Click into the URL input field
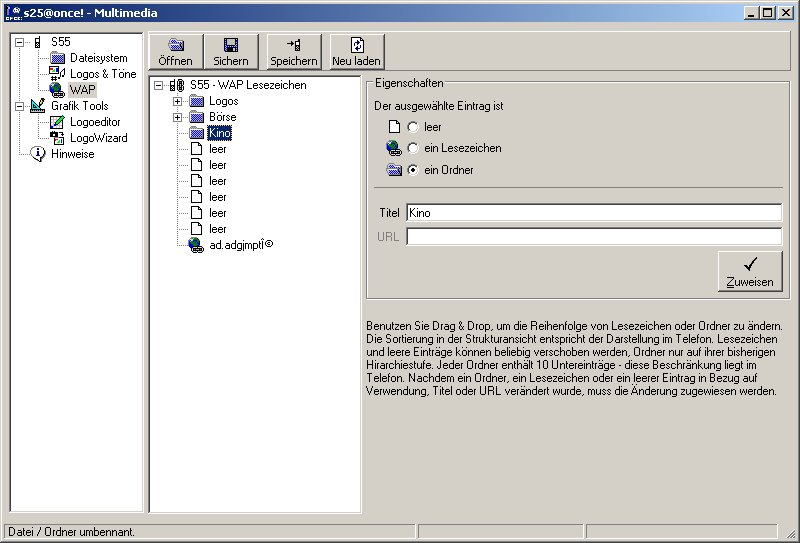The height and width of the screenshot is (543, 800). 594,236
